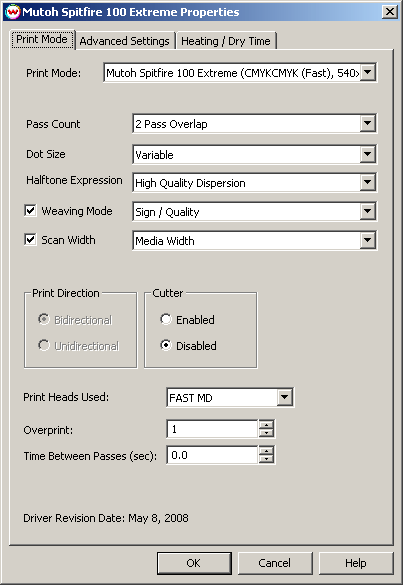The height and width of the screenshot is (585, 403).
Task: Increase the Overprint value with up arrow
Action: [266, 425]
